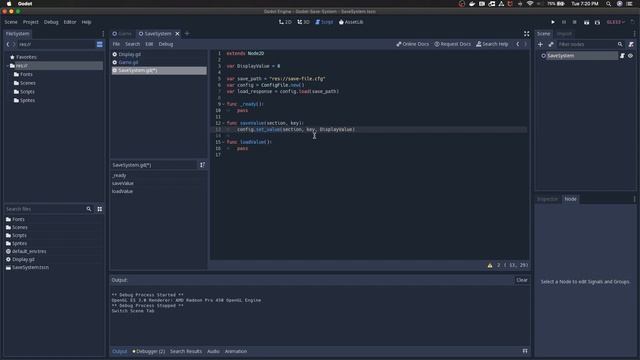Open Search Results bottom panel

pos(186,351)
